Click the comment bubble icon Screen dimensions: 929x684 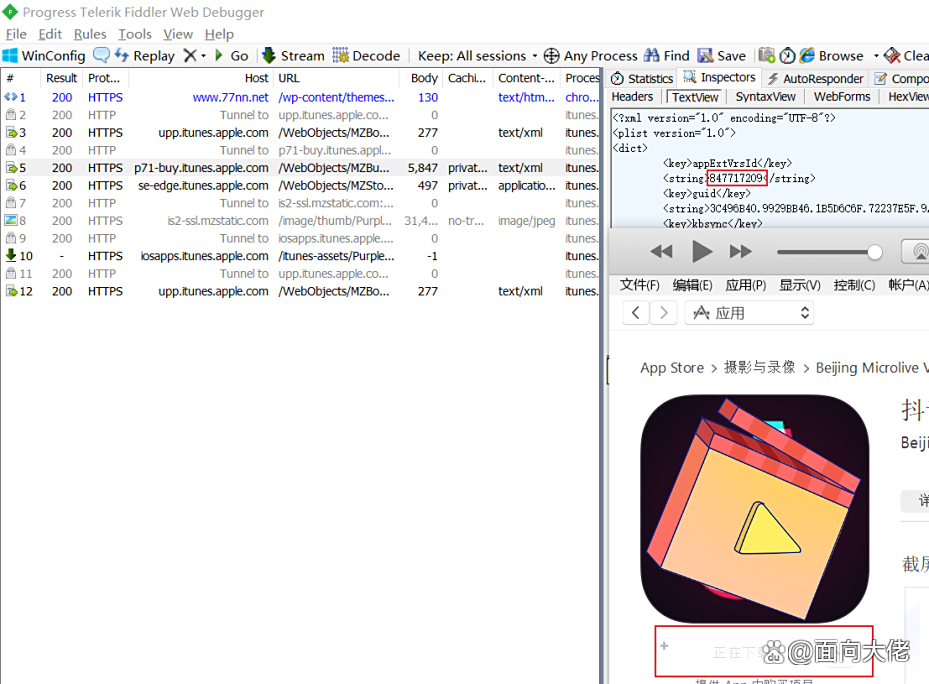(101, 55)
